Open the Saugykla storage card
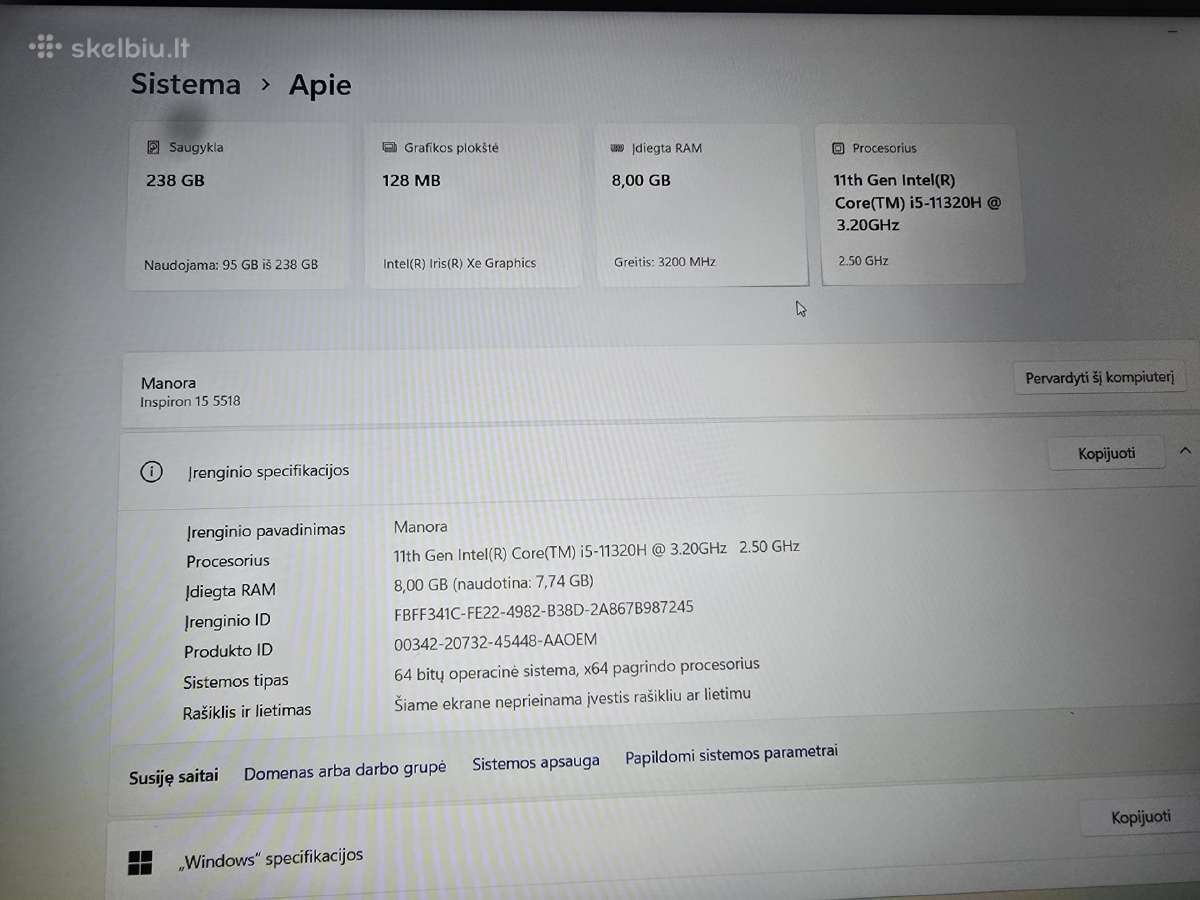Screen dimensions: 1200x900 (238, 206)
